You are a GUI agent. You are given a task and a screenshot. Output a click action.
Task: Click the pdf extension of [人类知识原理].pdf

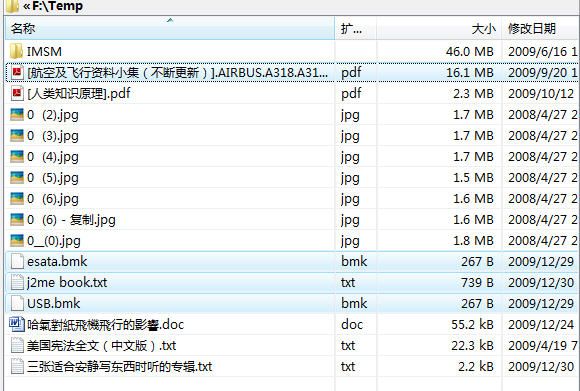click(351, 94)
